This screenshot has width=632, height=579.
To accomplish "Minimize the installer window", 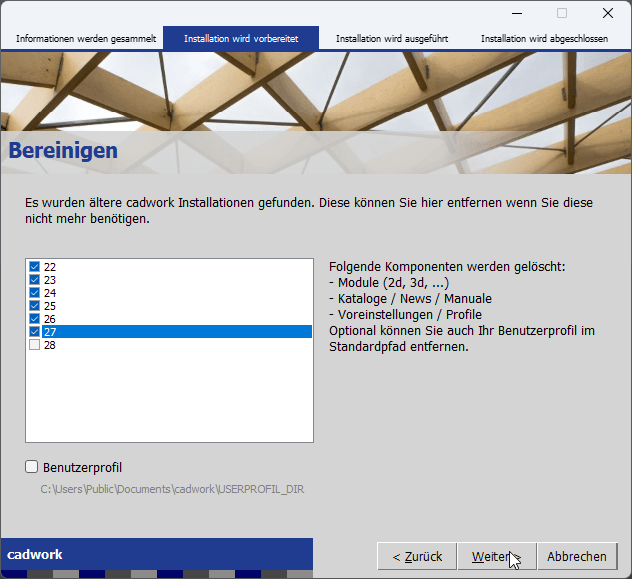I will tap(517, 13).
